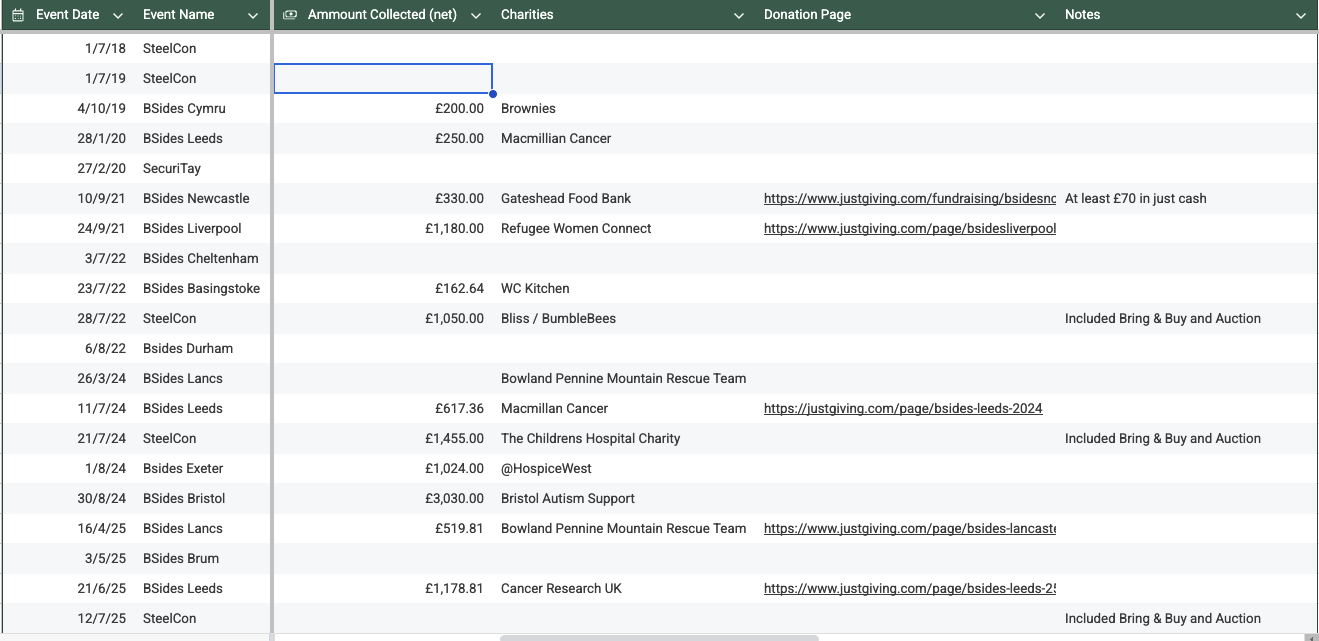The image size is (1319, 641).
Task: Click the £250.00 amount cell
Action: [383, 139]
